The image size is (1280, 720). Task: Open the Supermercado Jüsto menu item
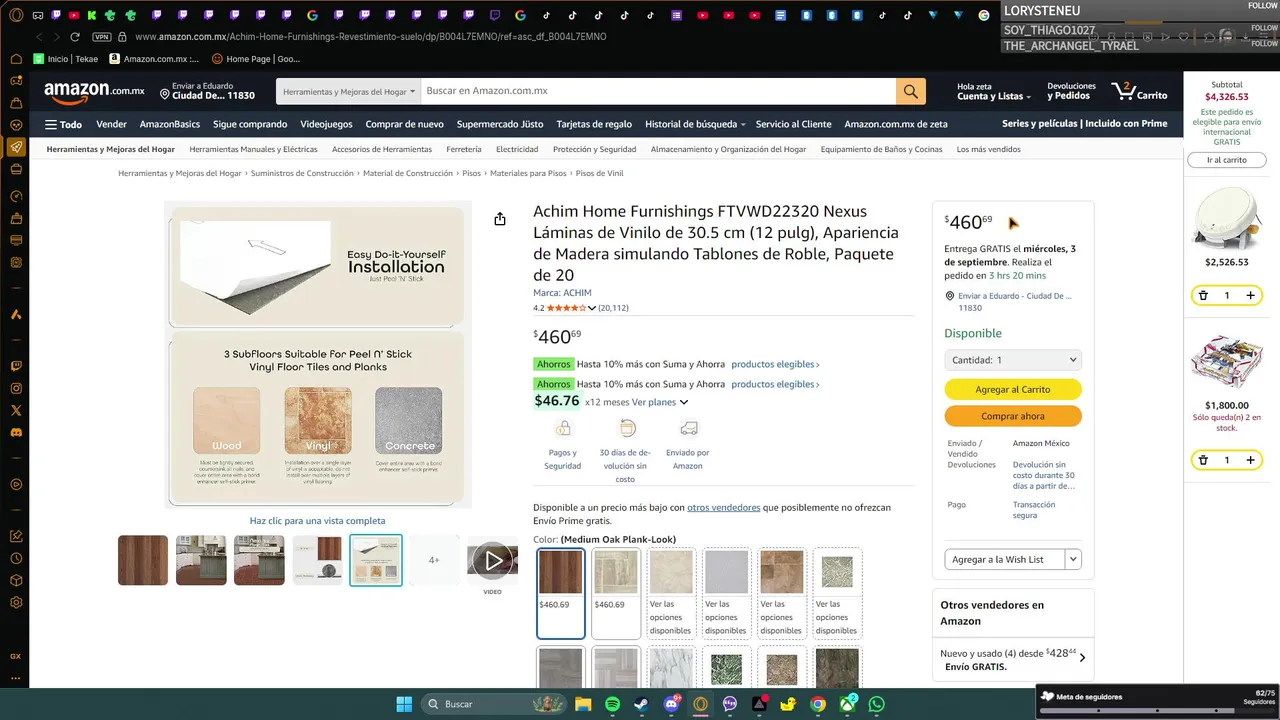click(500, 124)
